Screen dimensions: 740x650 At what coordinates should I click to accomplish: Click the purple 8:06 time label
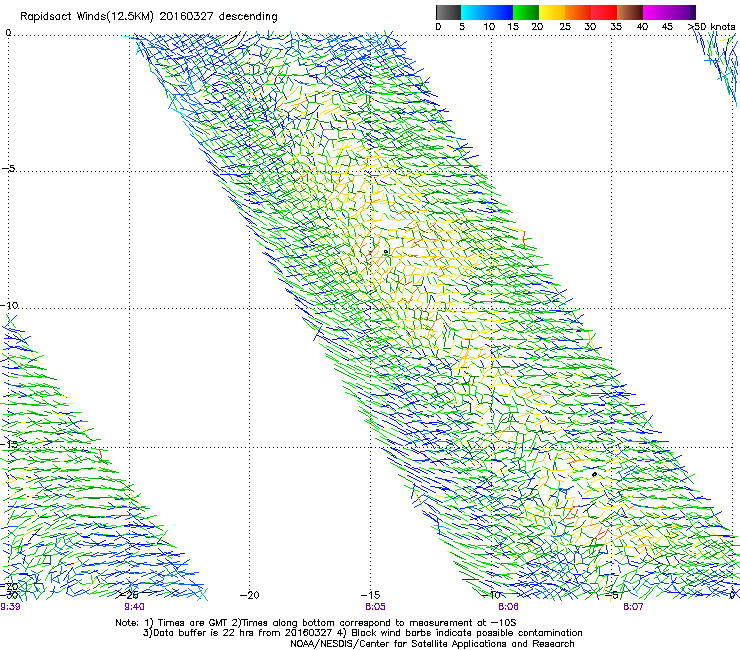coord(508,607)
